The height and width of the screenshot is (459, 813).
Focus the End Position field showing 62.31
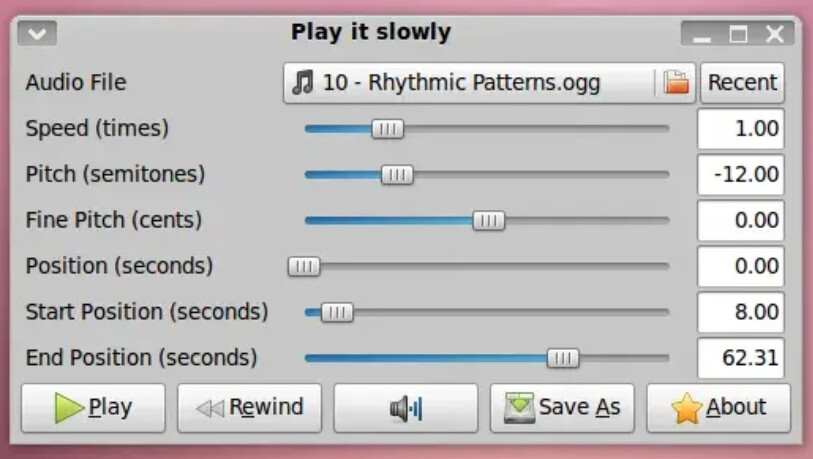740,358
